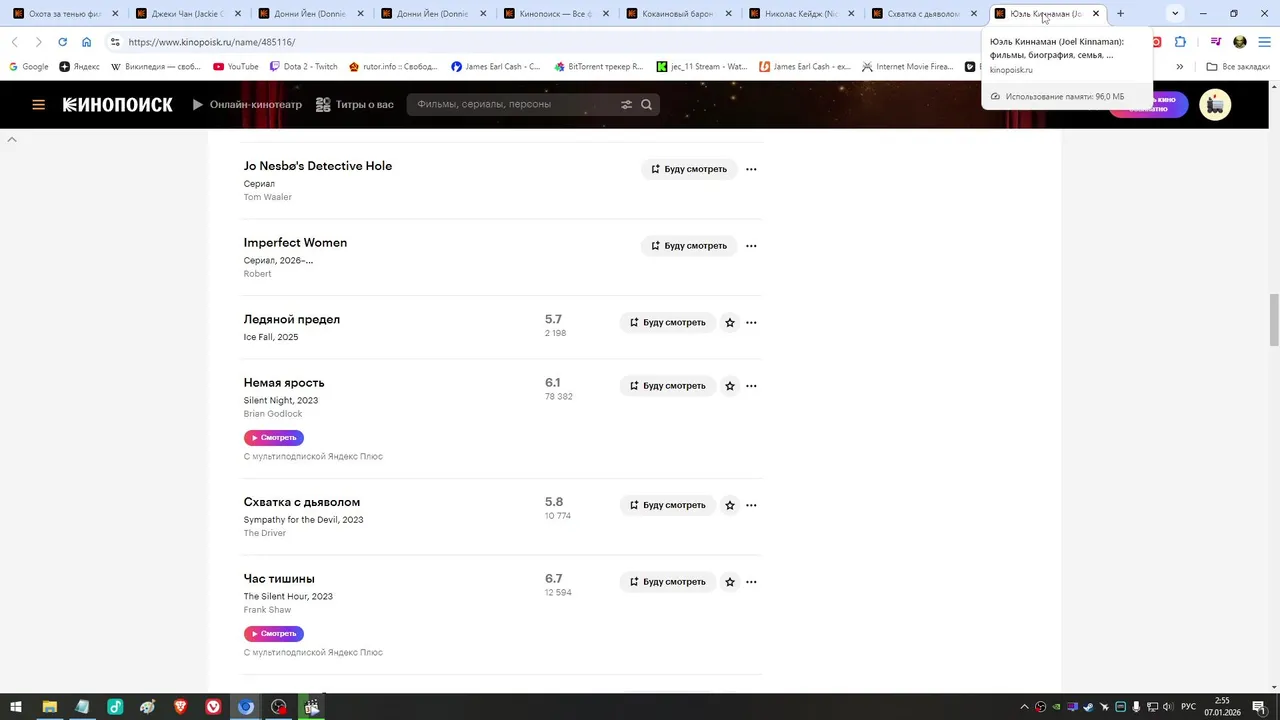Switch to Кокаиновый барон tab

pyautogui.click(x=678, y=14)
